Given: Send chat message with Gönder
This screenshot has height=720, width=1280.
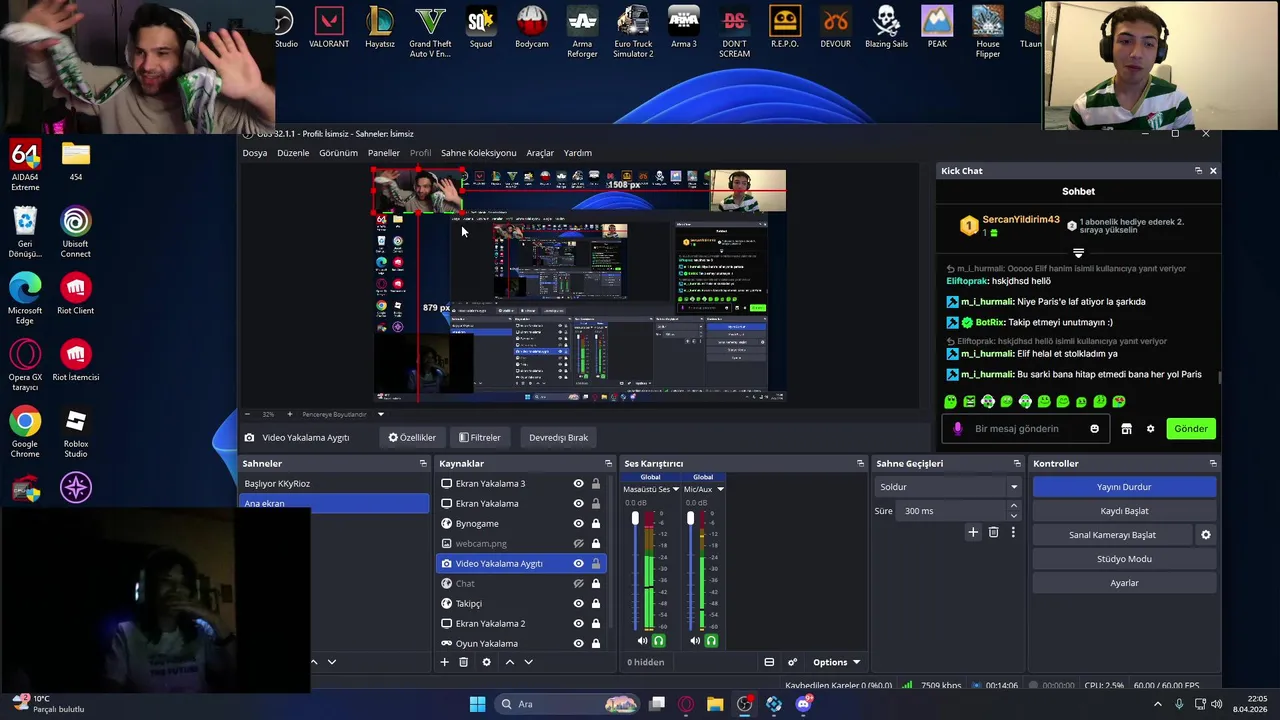Looking at the screenshot, I should coord(1190,429).
